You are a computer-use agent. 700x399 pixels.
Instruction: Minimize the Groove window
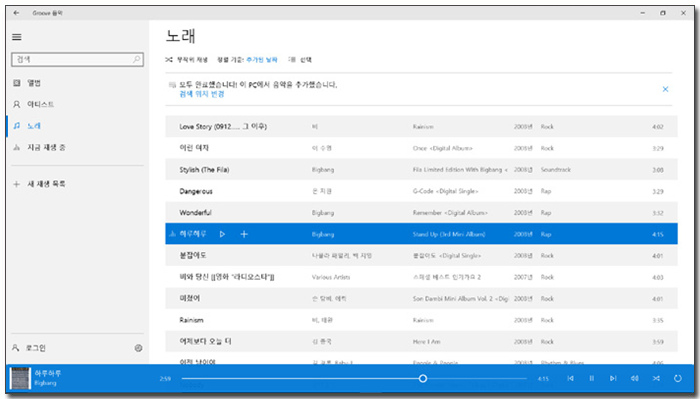(643, 13)
